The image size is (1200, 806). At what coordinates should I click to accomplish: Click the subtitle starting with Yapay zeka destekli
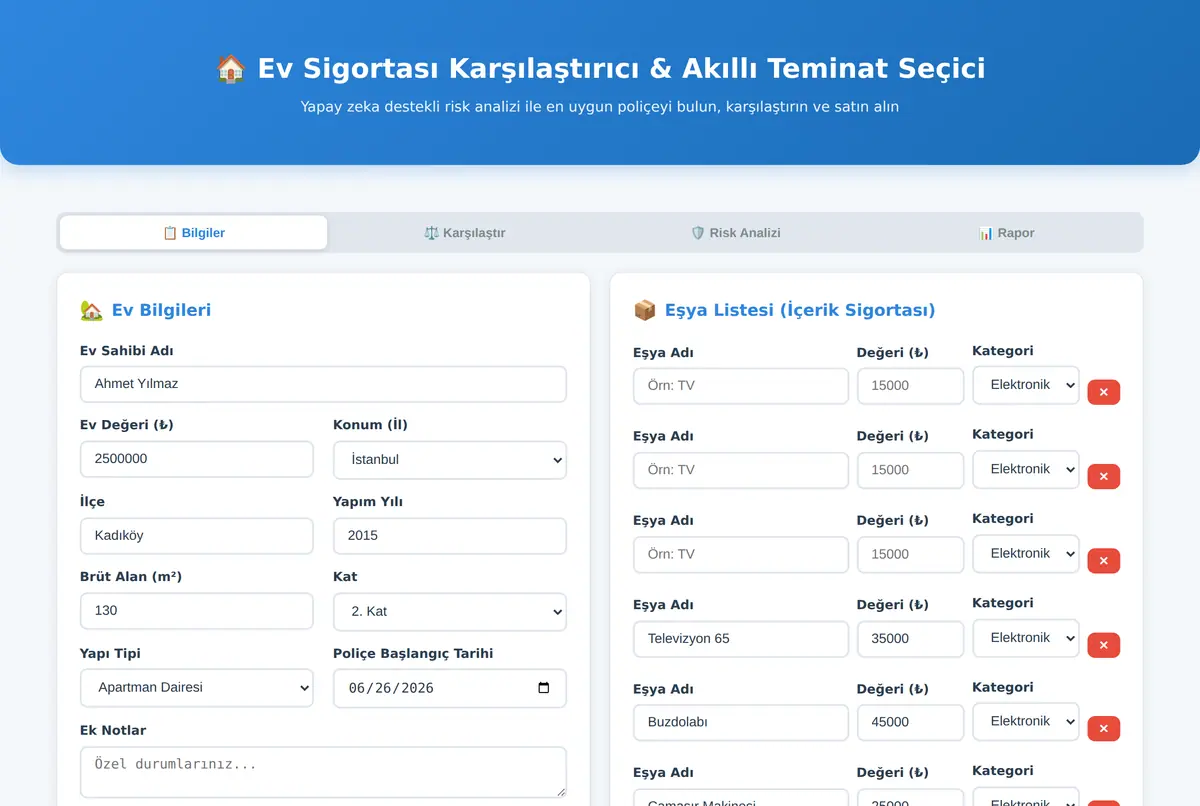pyautogui.click(x=600, y=106)
